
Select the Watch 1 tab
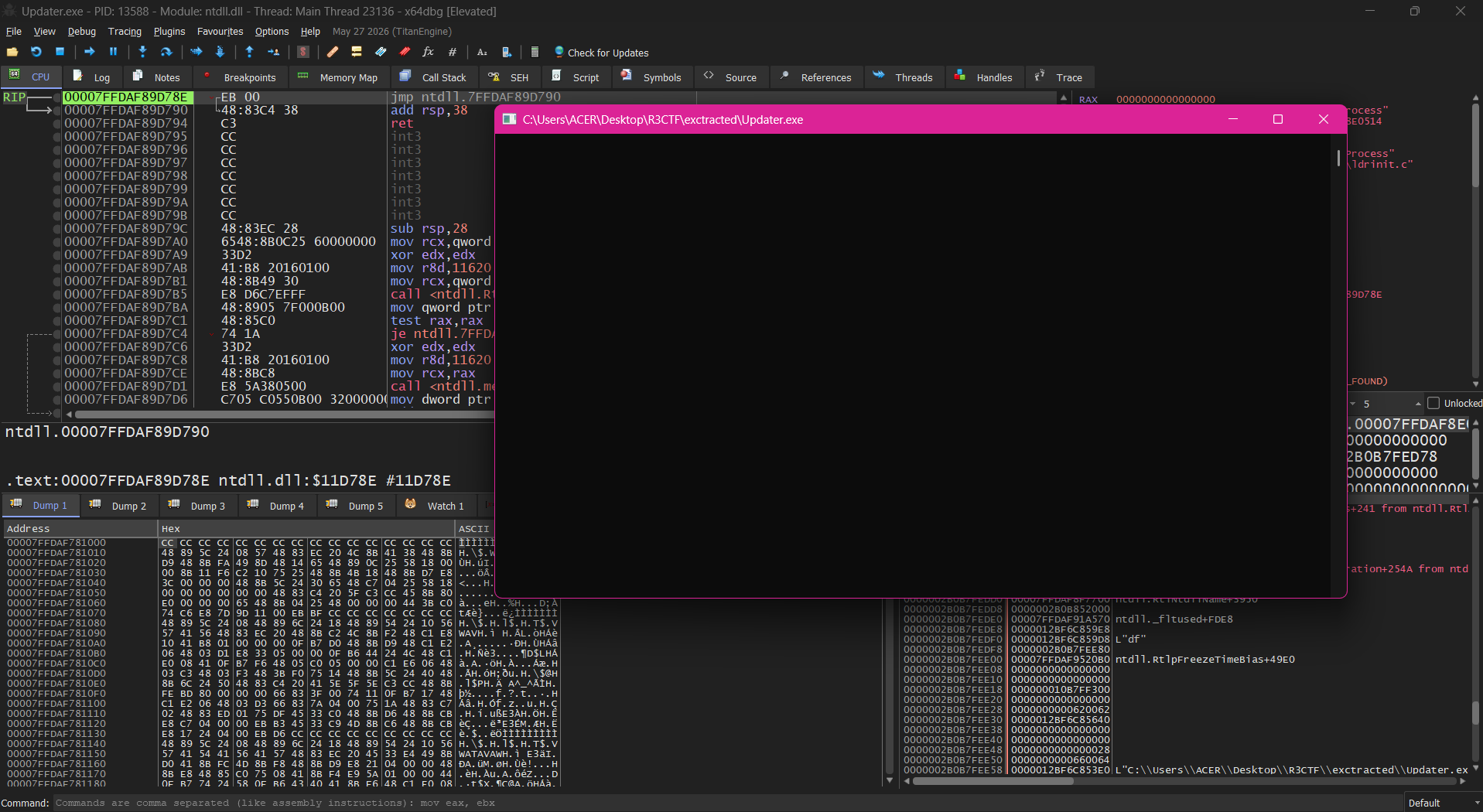tap(436, 505)
